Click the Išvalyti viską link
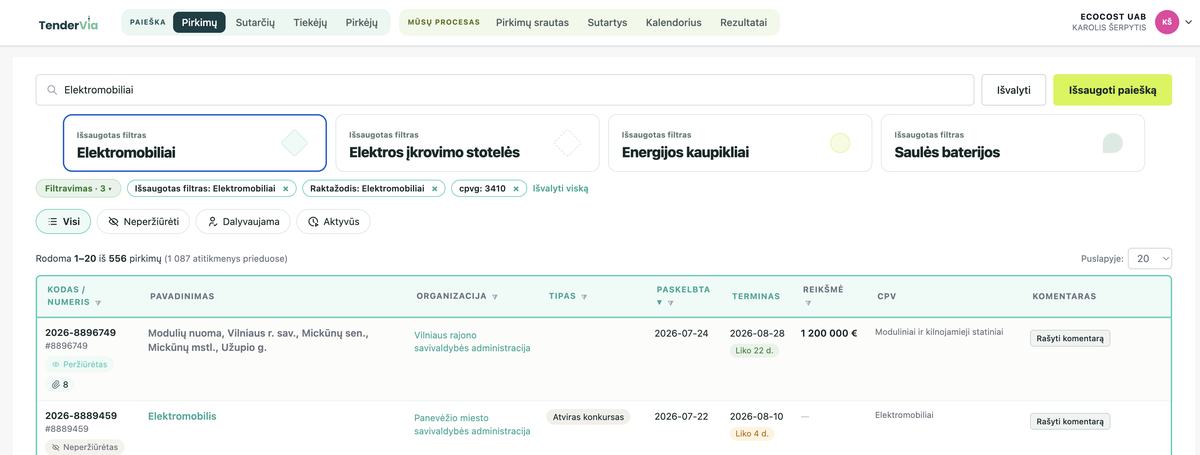The width and height of the screenshot is (1200, 455). pos(560,188)
